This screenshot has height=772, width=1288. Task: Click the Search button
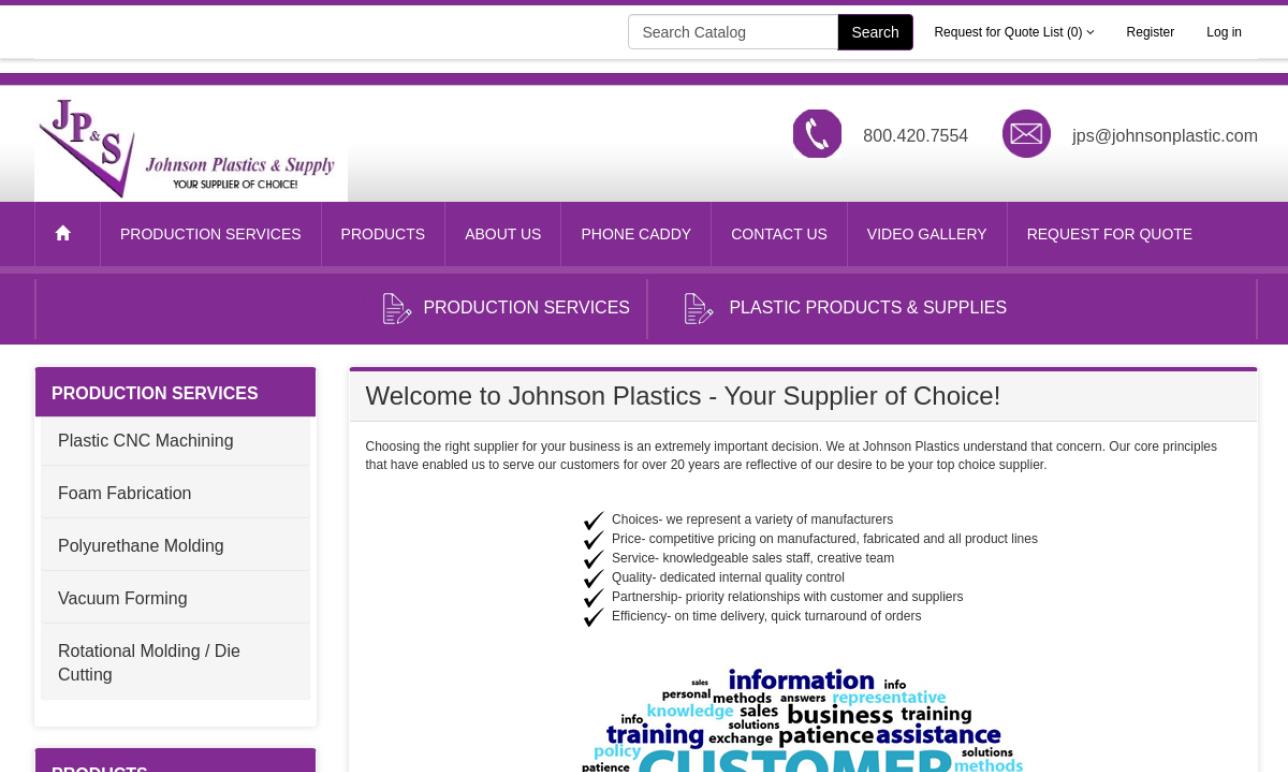pos(875,31)
